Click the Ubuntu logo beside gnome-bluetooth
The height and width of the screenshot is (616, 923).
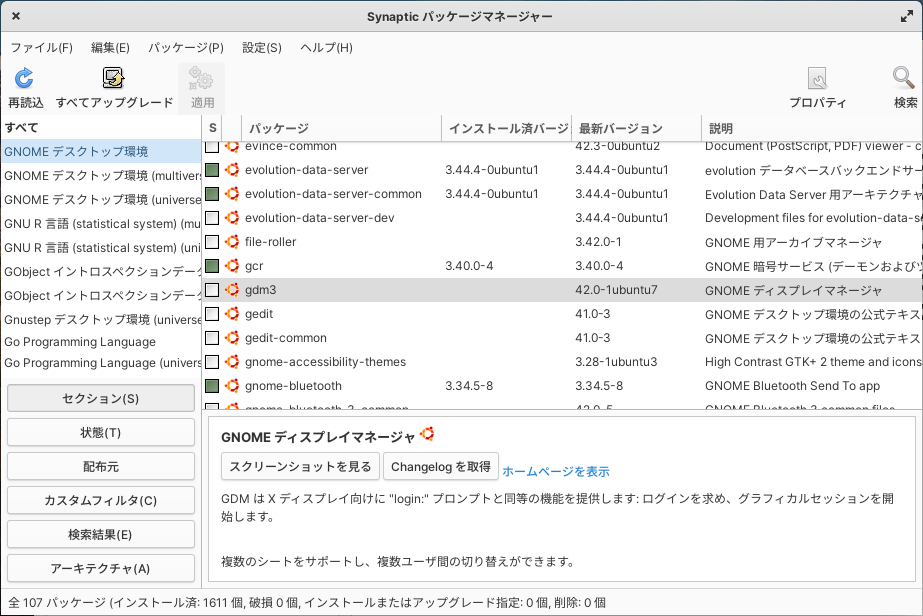232,386
